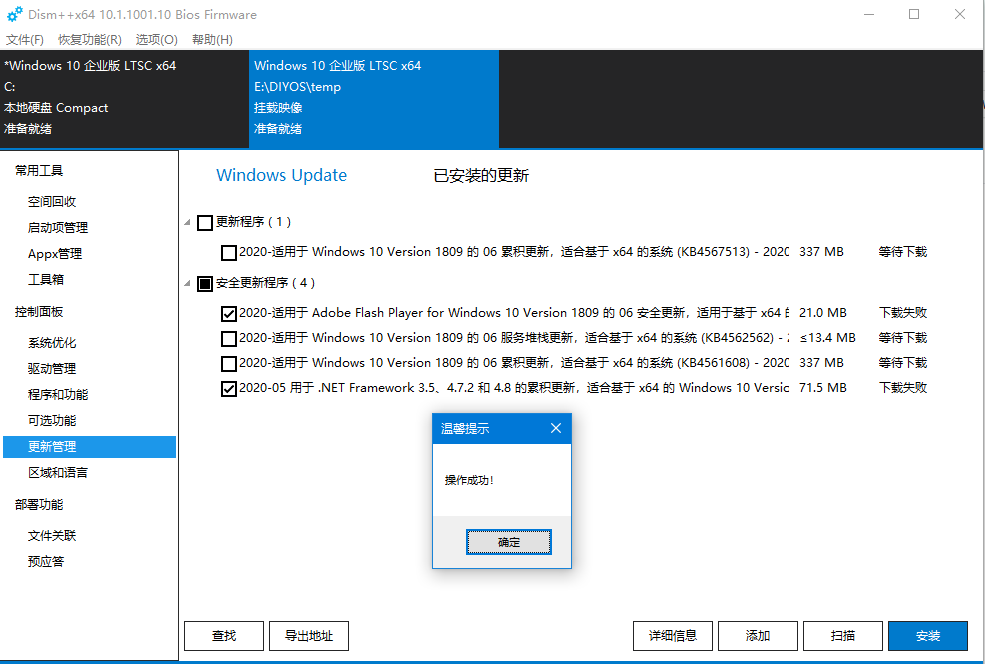Click the Dism++ gear app icon
The width and height of the screenshot is (985, 664).
click(x=14, y=14)
